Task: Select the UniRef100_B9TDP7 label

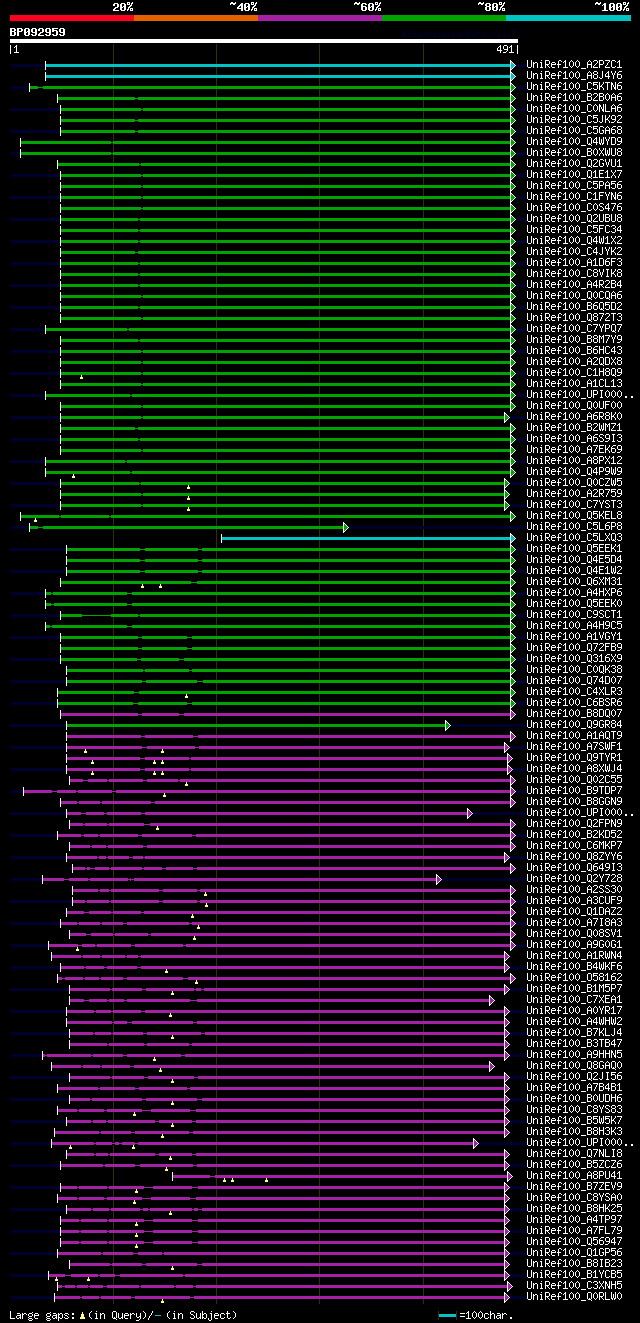Action: tap(574, 790)
